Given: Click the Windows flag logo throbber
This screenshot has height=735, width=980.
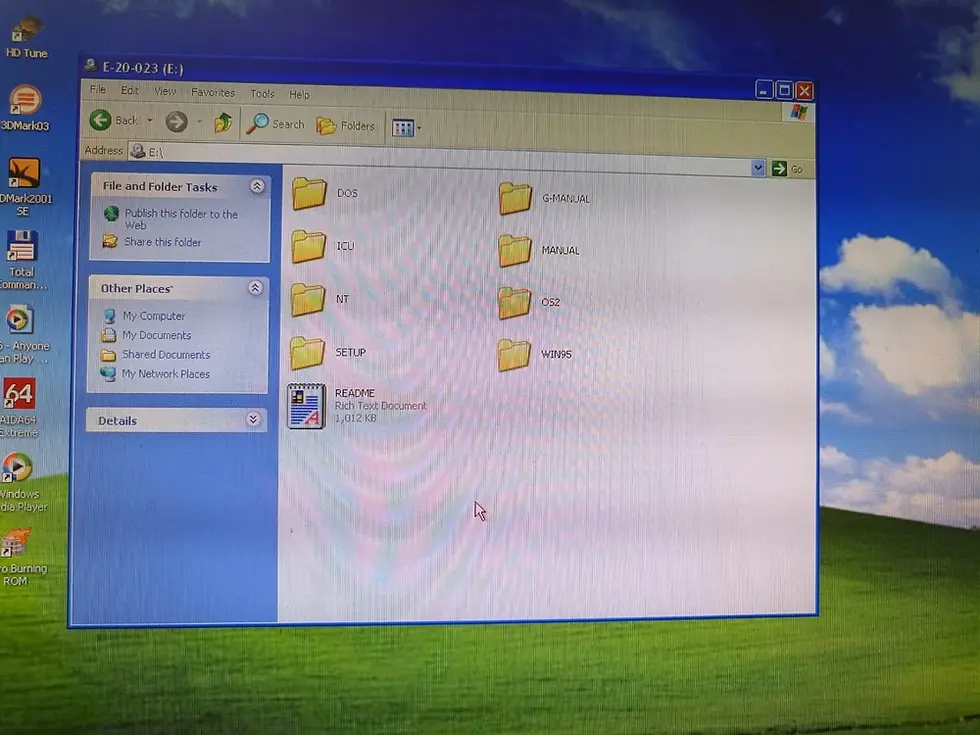Looking at the screenshot, I should coord(798,112).
